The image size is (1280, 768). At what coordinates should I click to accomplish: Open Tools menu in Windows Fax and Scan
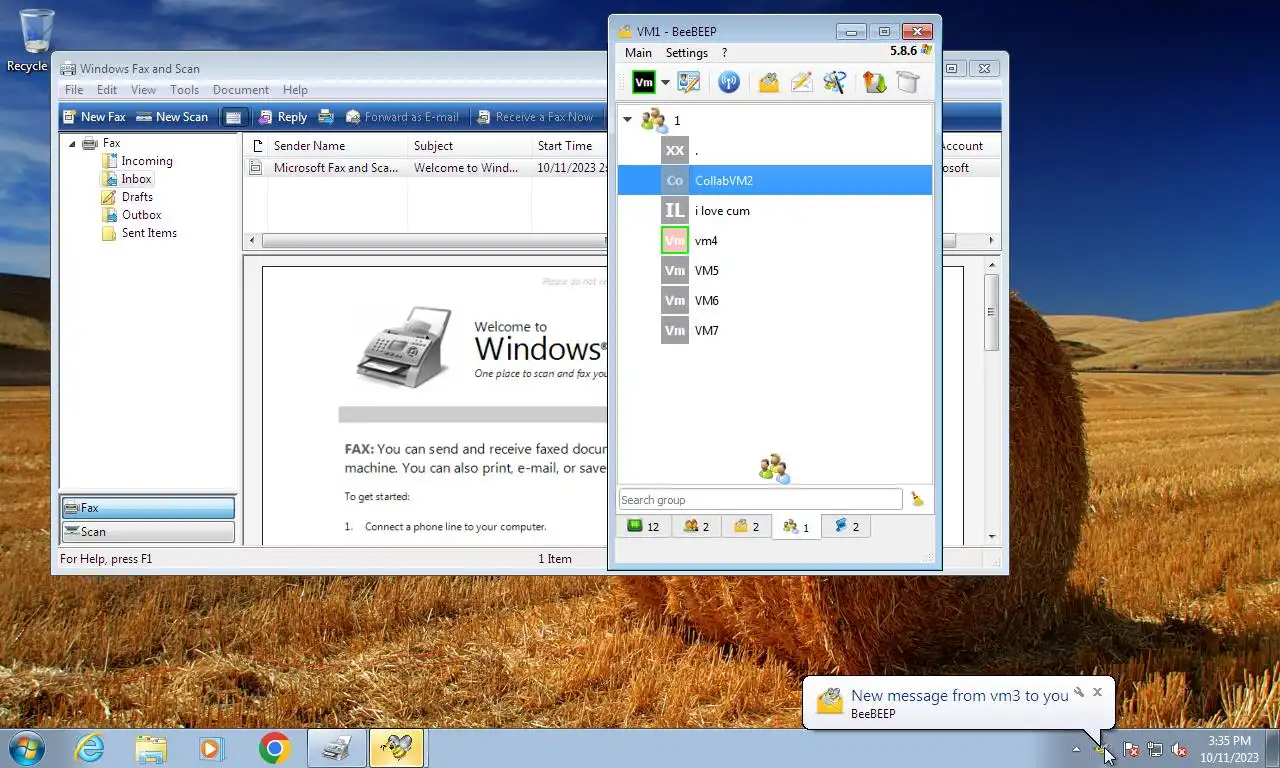point(184,90)
